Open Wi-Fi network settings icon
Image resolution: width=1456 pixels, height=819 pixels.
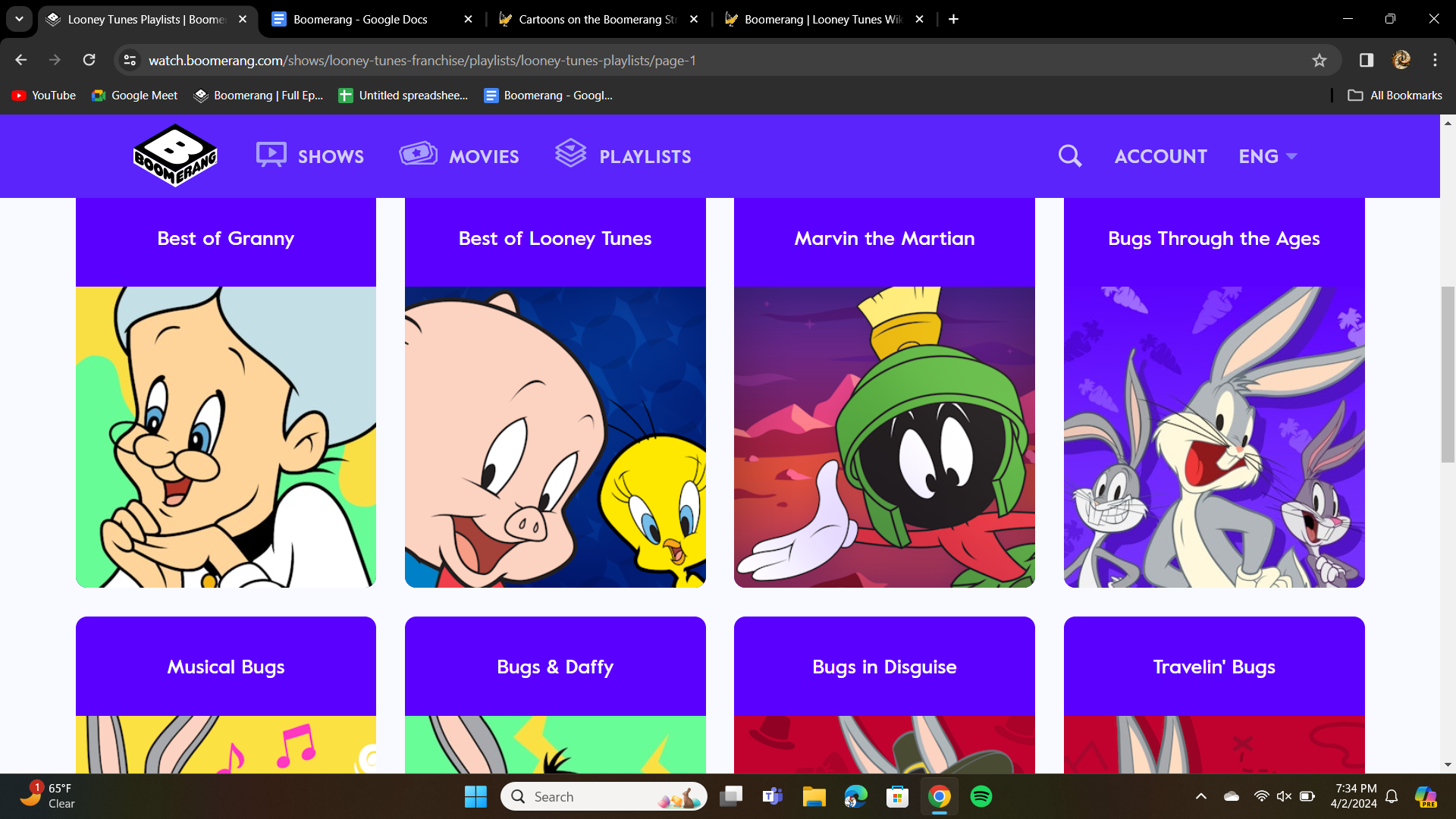[1261, 796]
